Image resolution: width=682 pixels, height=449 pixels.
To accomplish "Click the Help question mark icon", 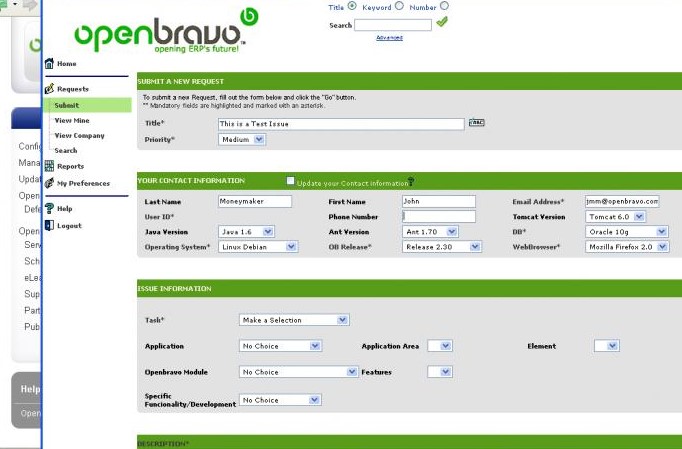I will (x=49, y=208).
